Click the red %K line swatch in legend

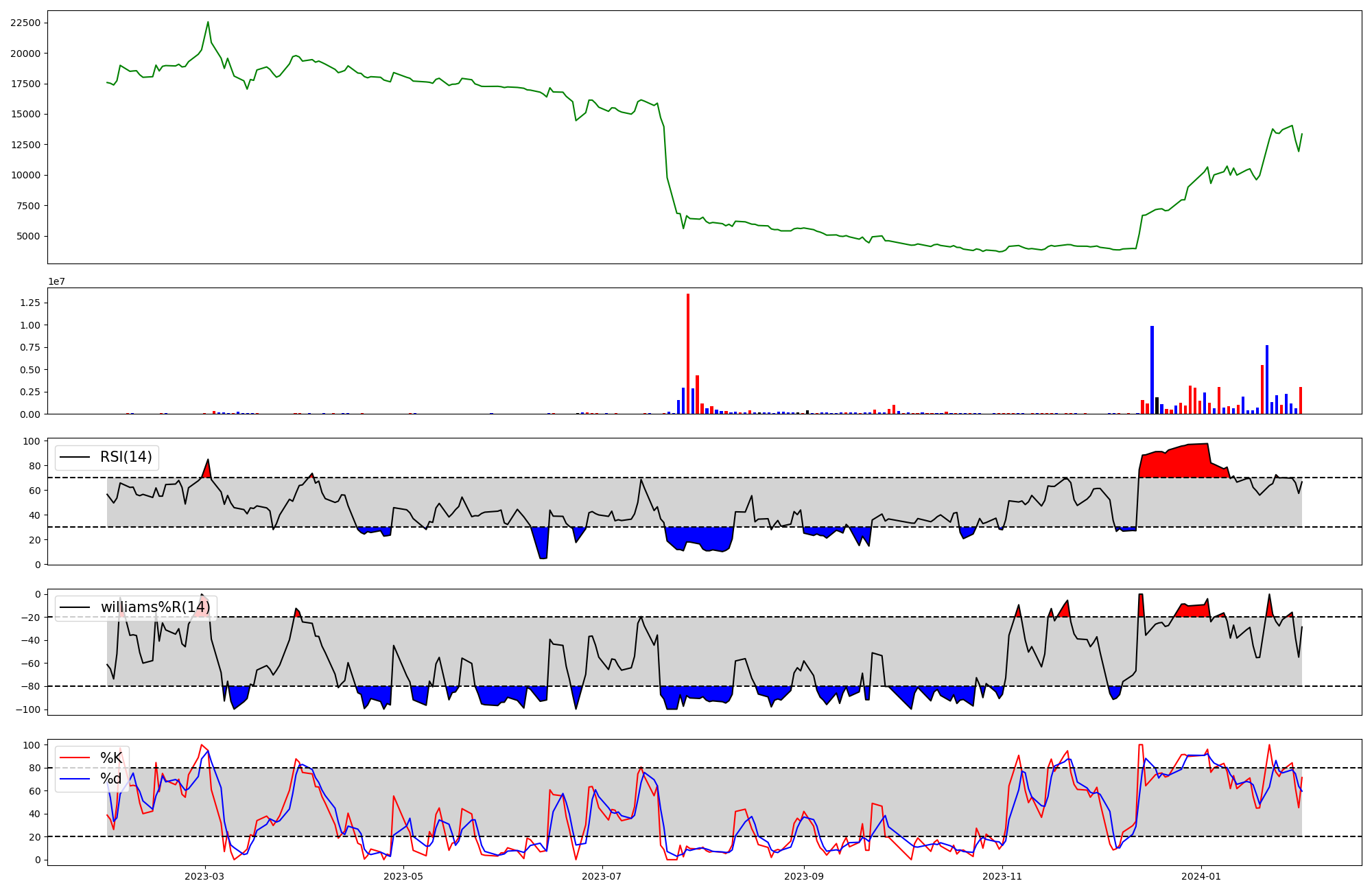click(75, 758)
